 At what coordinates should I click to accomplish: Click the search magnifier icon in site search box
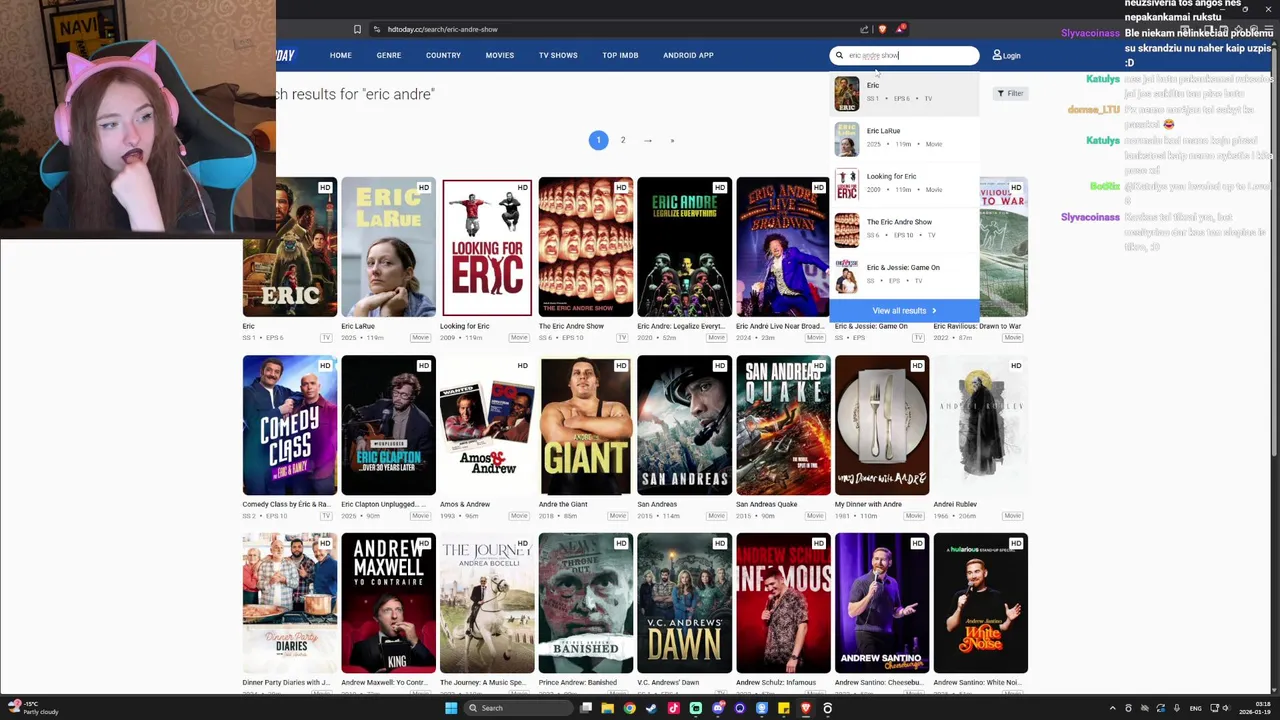coord(839,56)
